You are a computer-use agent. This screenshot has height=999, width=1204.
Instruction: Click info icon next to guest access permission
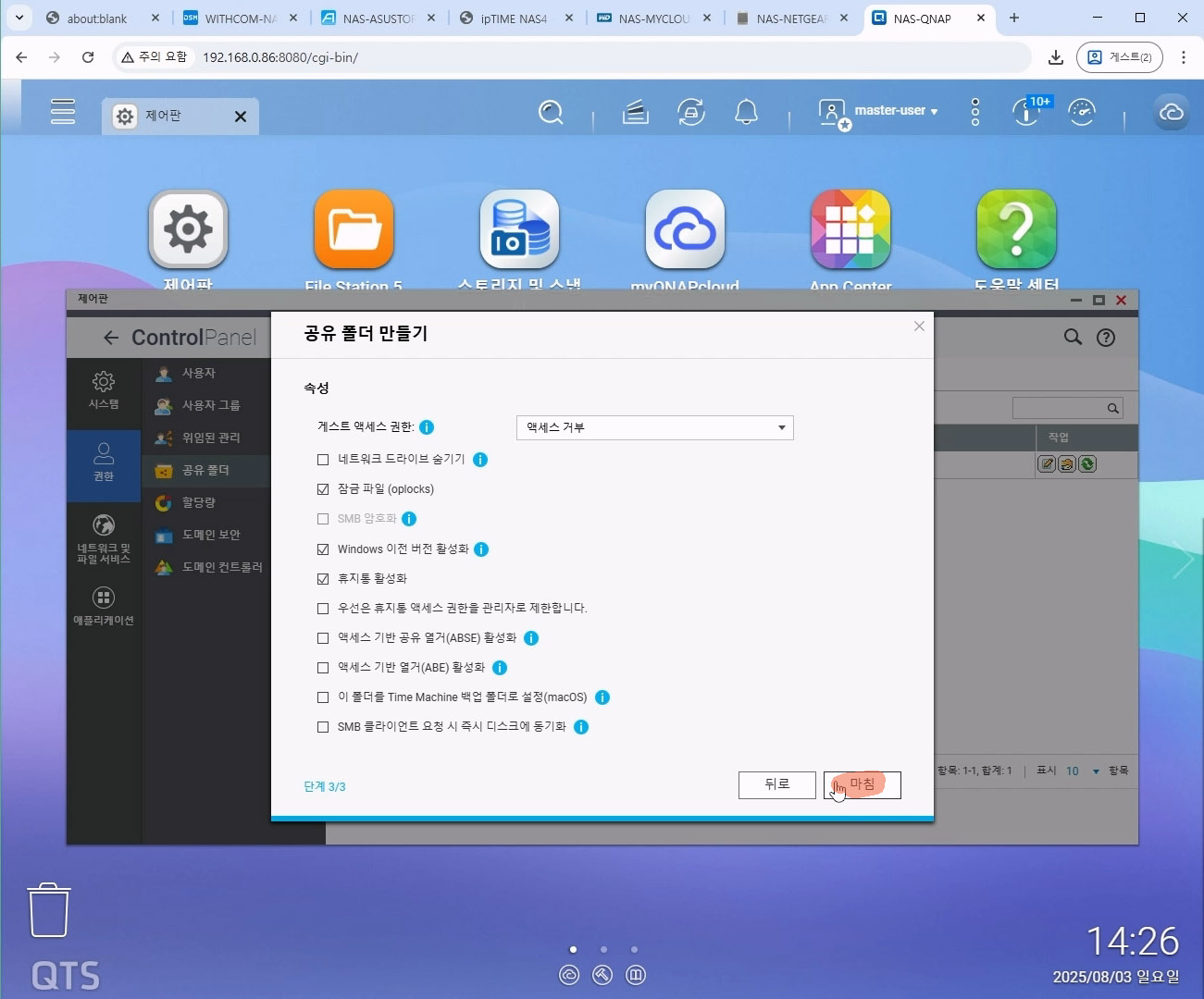click(x=427, y=427)
